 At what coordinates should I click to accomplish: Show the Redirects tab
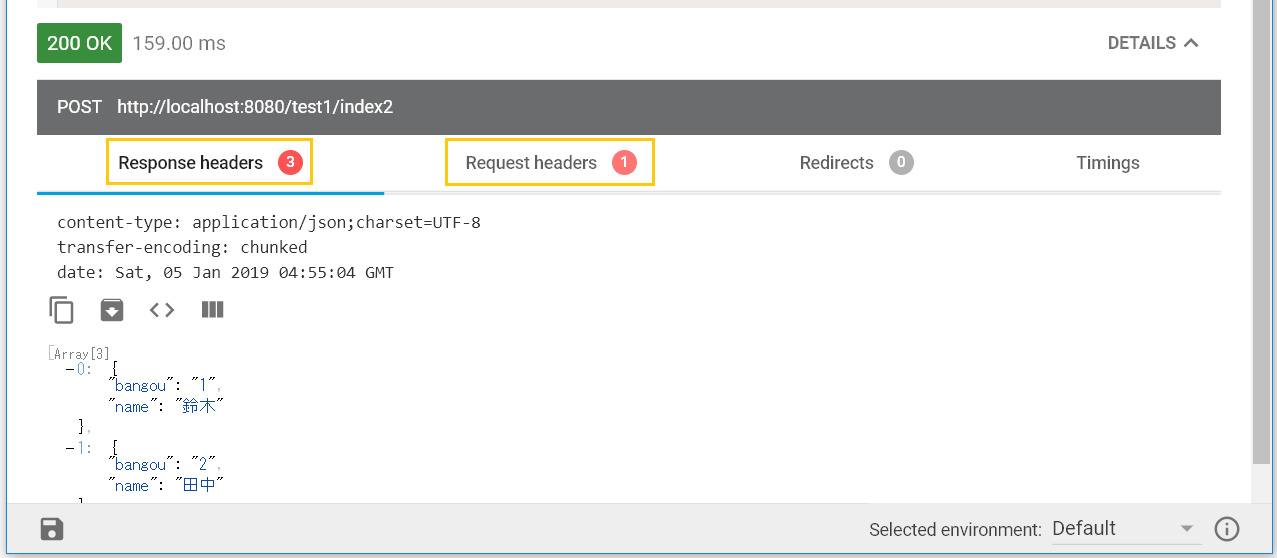point(855,163)
